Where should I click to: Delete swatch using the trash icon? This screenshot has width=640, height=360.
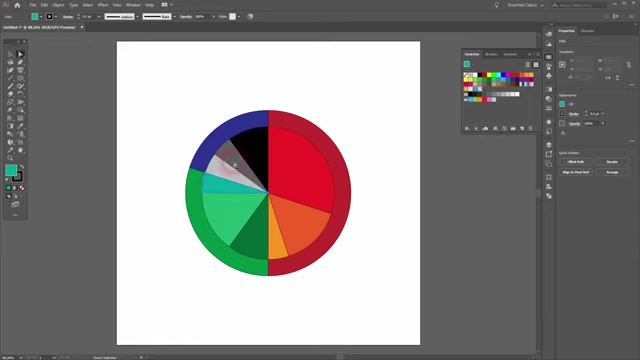tap(531, 129)
